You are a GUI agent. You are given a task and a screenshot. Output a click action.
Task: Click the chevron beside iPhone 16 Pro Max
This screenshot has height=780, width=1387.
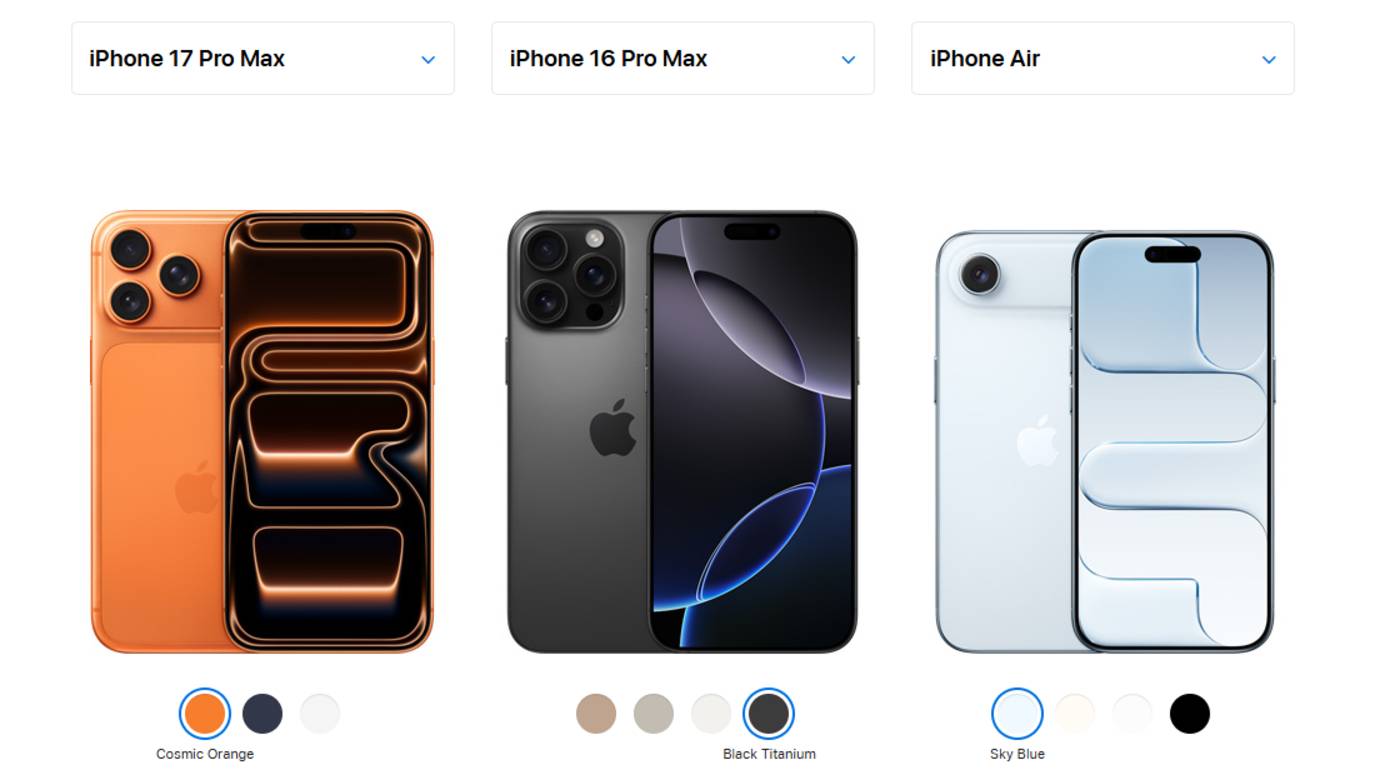coord(848,59)
